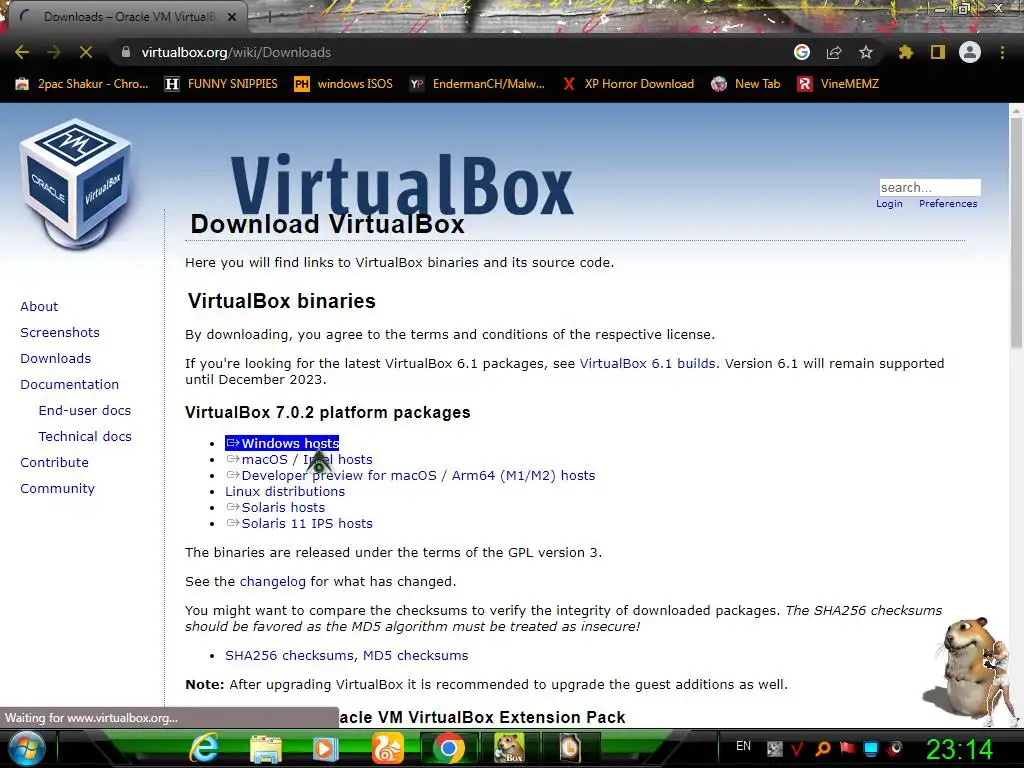Open File Explorer from the taskbar
Screen dimensions: 1024x768
(264, 749)
